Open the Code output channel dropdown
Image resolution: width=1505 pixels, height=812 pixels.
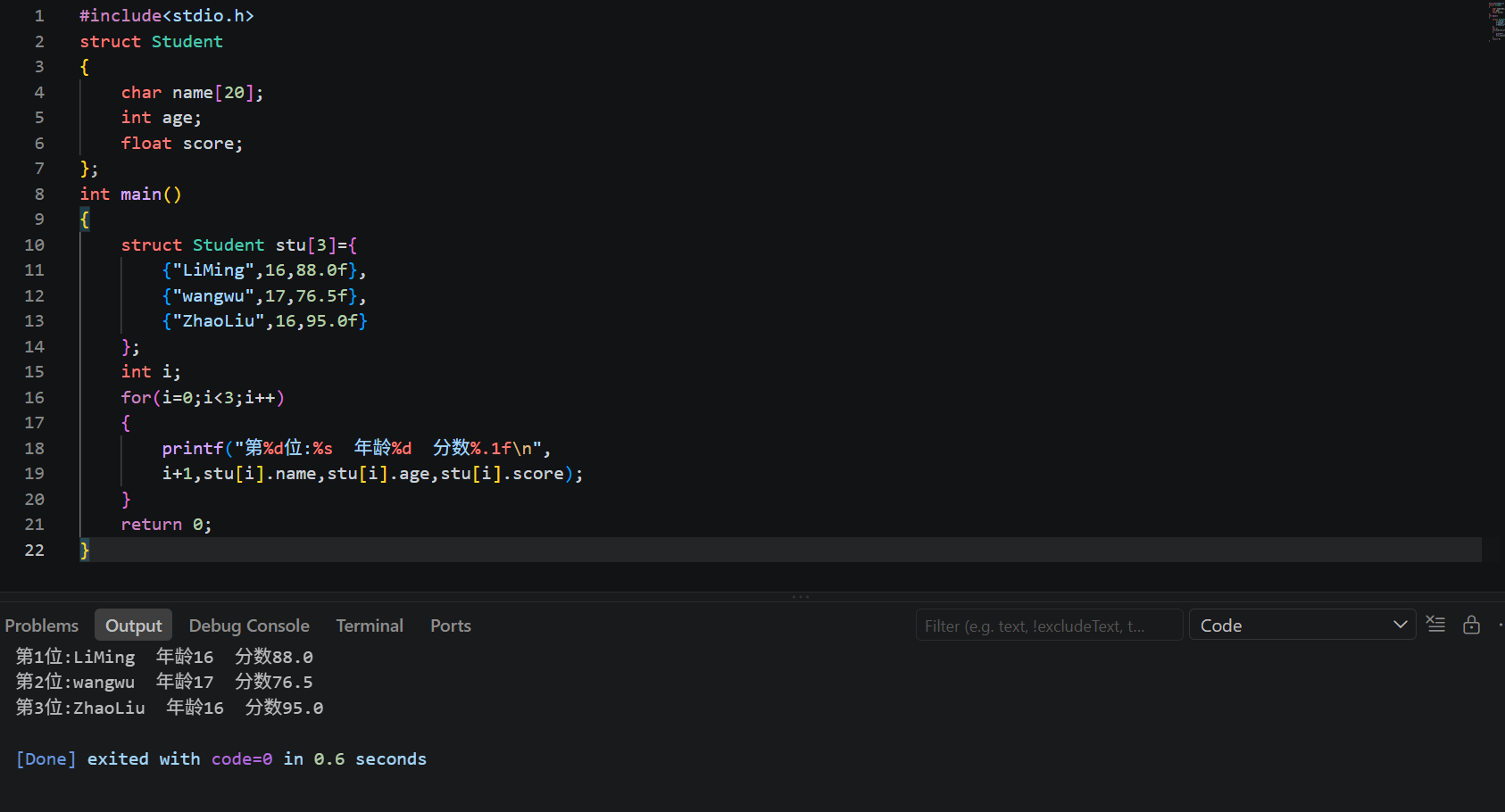1302,626
